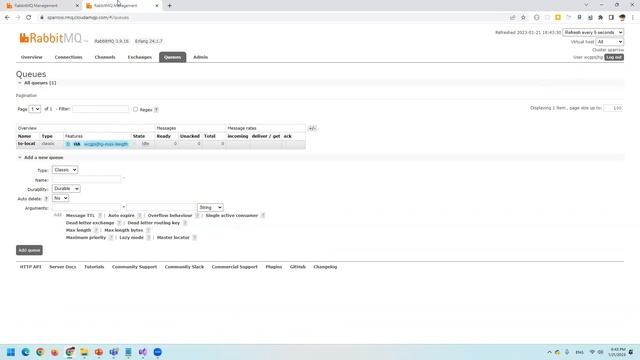Screen dimensions: 640x360
Task: Go back with the browser back arrow
Action: [7, 18]
